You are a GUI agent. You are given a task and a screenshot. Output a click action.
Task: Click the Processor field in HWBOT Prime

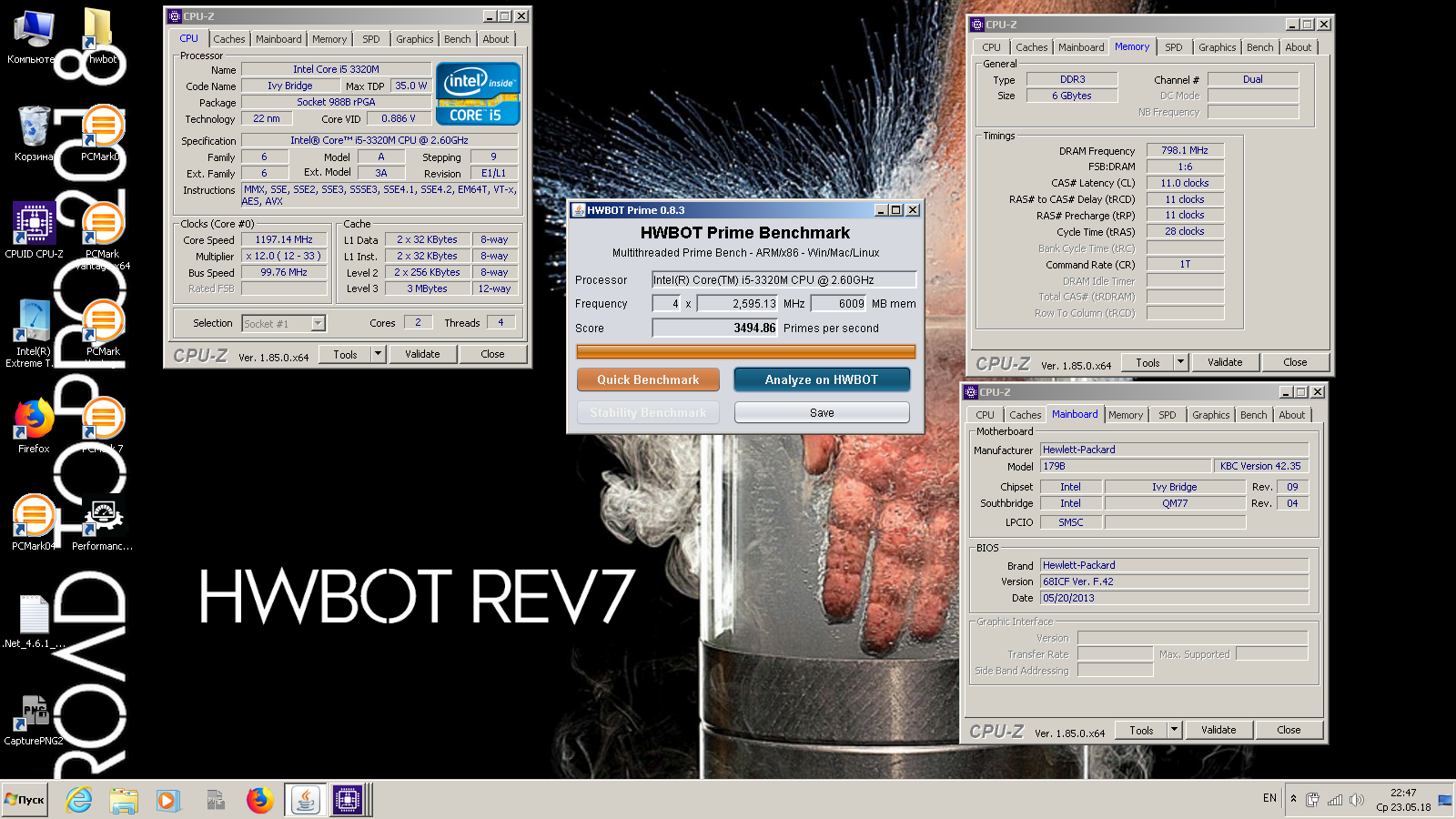(x=784, y=279)
